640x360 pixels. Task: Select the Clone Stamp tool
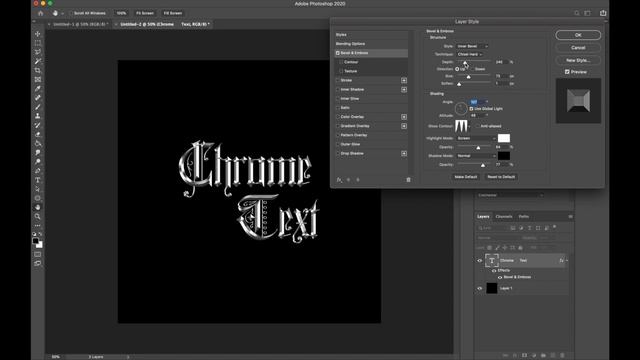coord(38,116)
